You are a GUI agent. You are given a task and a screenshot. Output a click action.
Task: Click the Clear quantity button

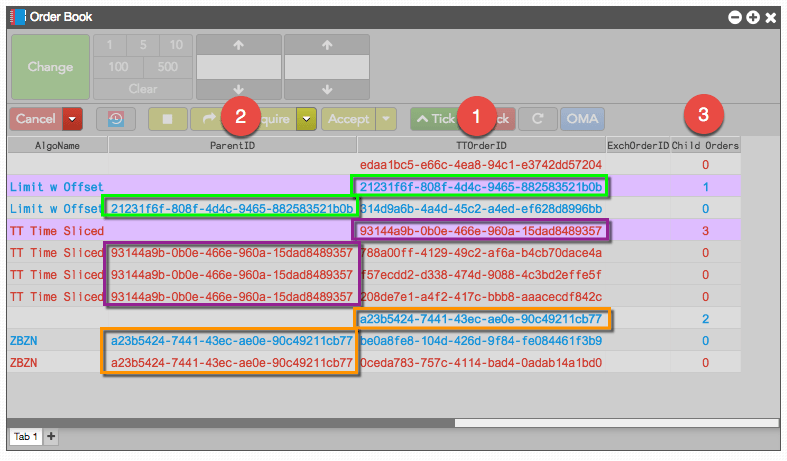143,89
